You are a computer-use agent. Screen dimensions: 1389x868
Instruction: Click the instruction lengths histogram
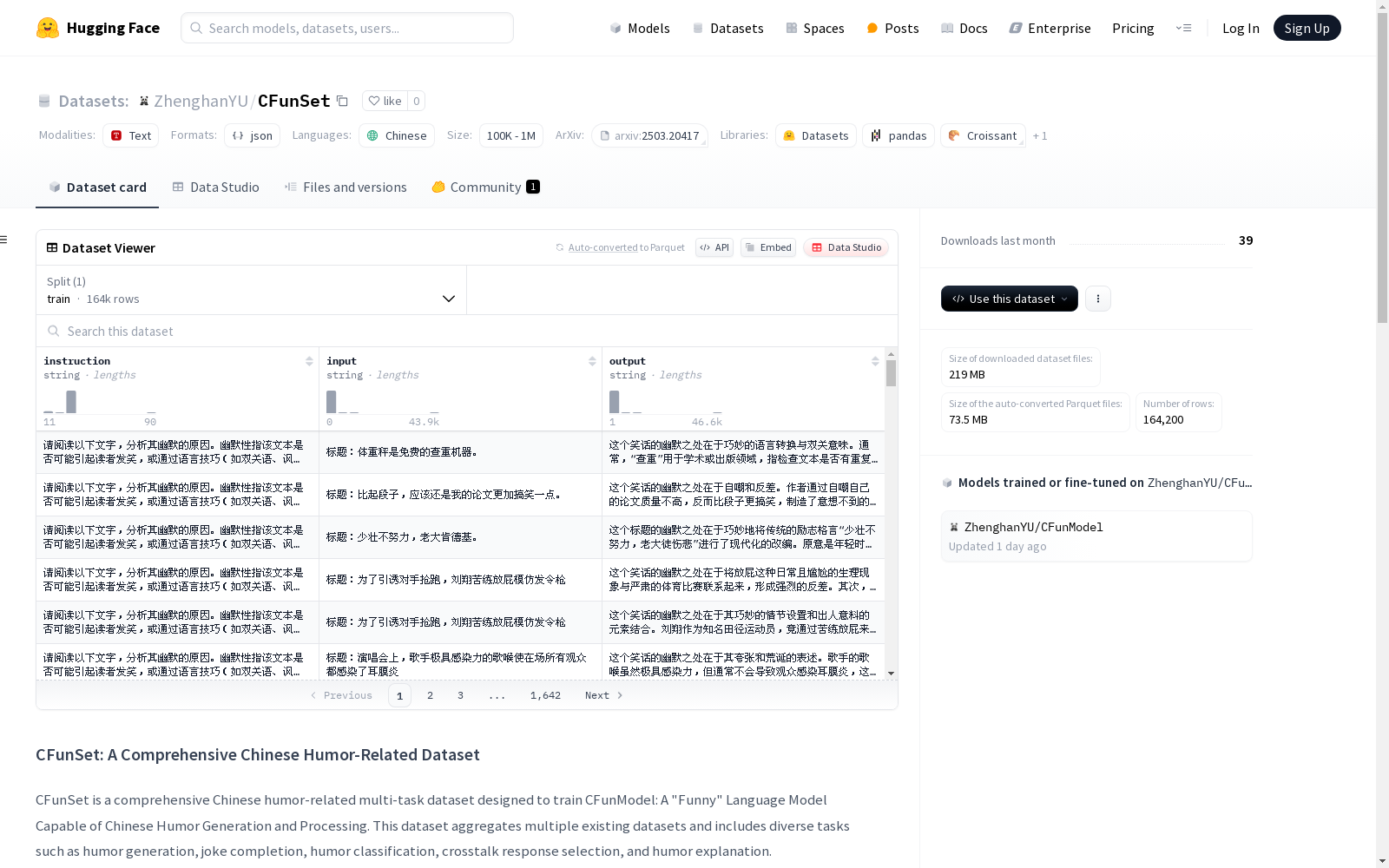(100, 403)
